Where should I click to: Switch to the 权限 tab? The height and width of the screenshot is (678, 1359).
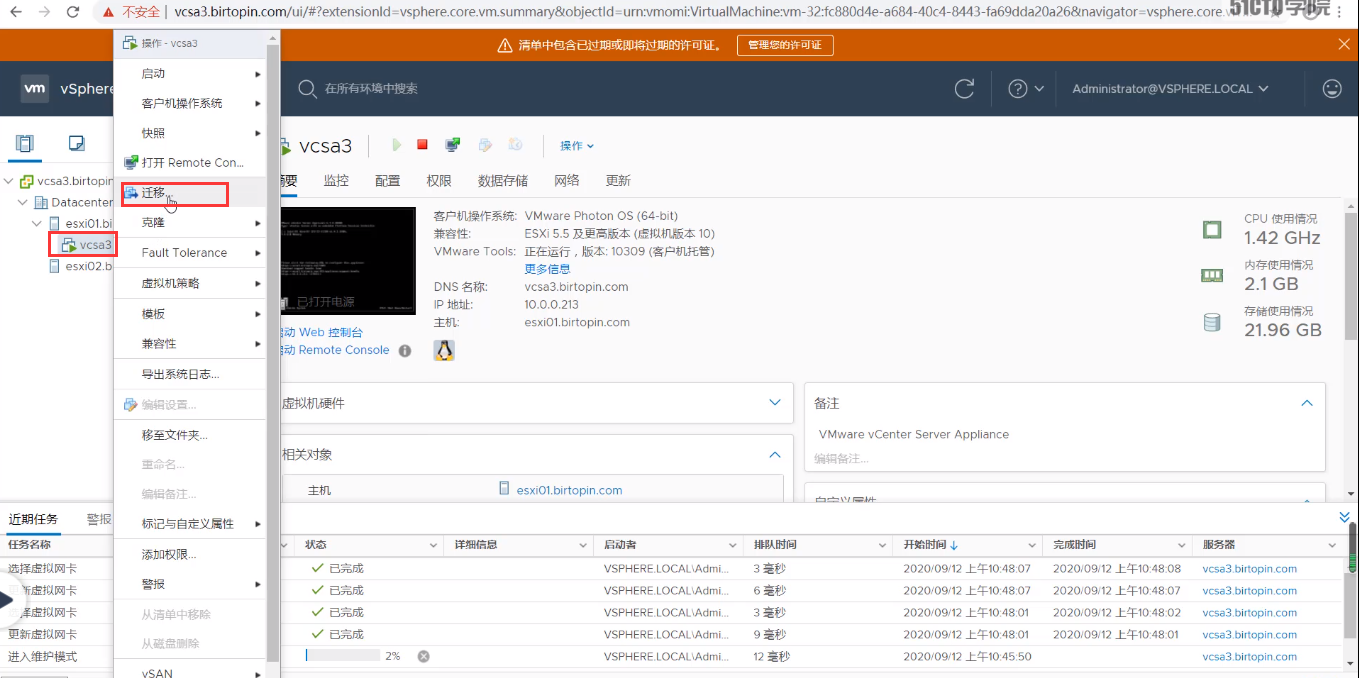click(439, 181)
